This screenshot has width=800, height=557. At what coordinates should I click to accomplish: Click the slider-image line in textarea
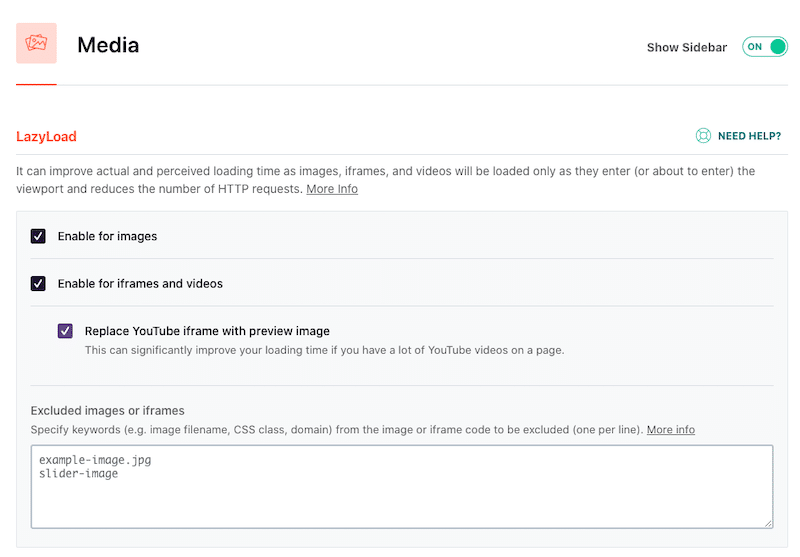click(78, 473)
